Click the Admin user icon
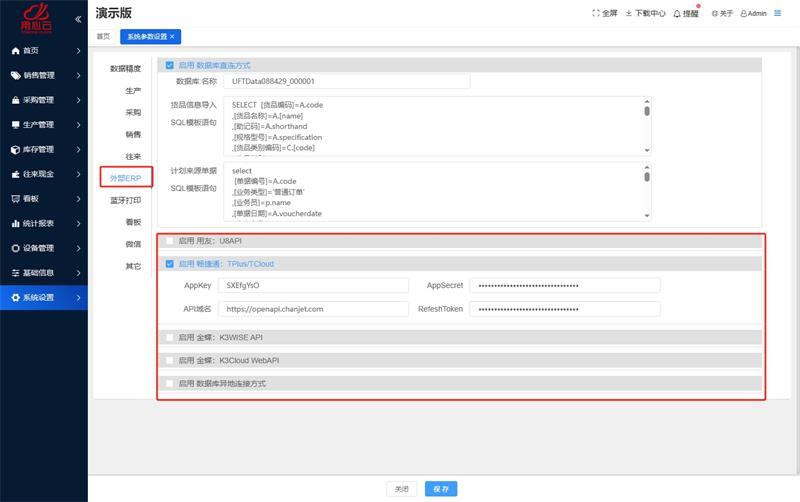 742,14
